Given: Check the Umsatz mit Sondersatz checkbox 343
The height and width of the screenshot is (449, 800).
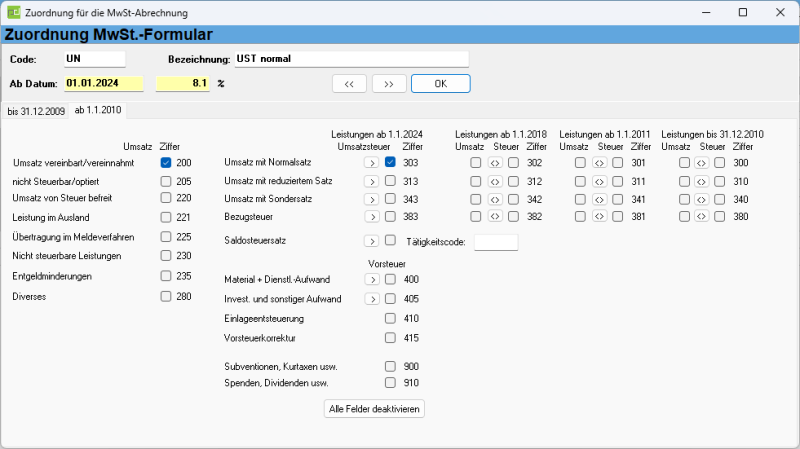Looking at the screenshot, I should (390, 198).
